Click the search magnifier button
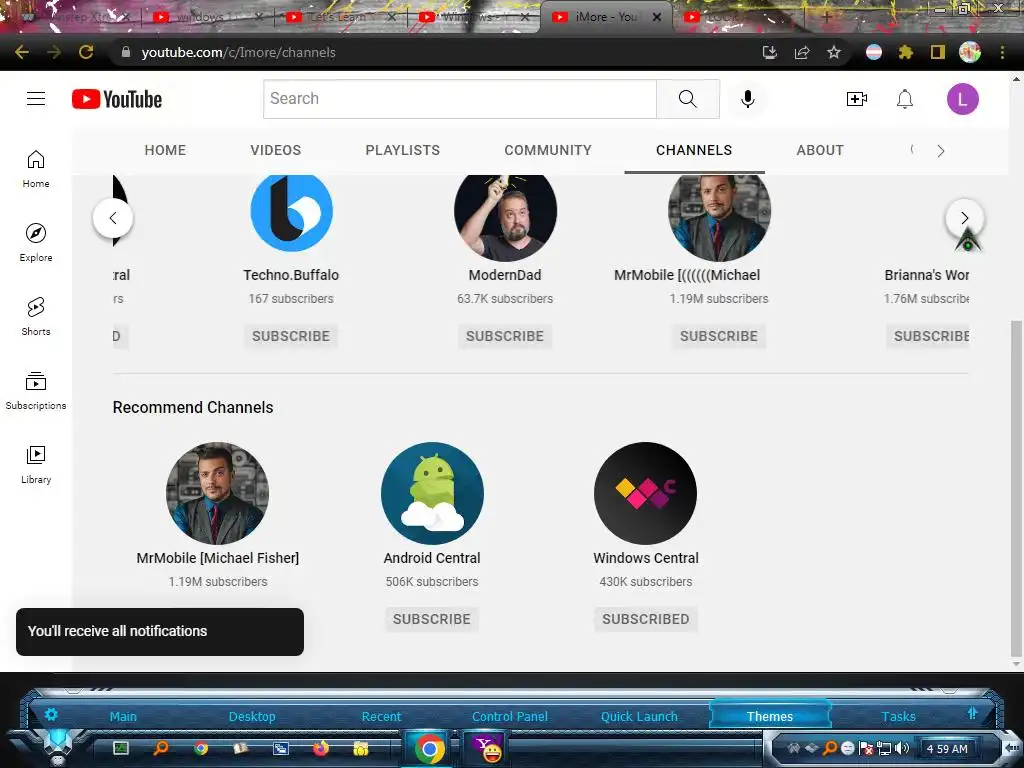Image resolution: width=1024 pixels, height=768 pixels. [x=688, y=99]
